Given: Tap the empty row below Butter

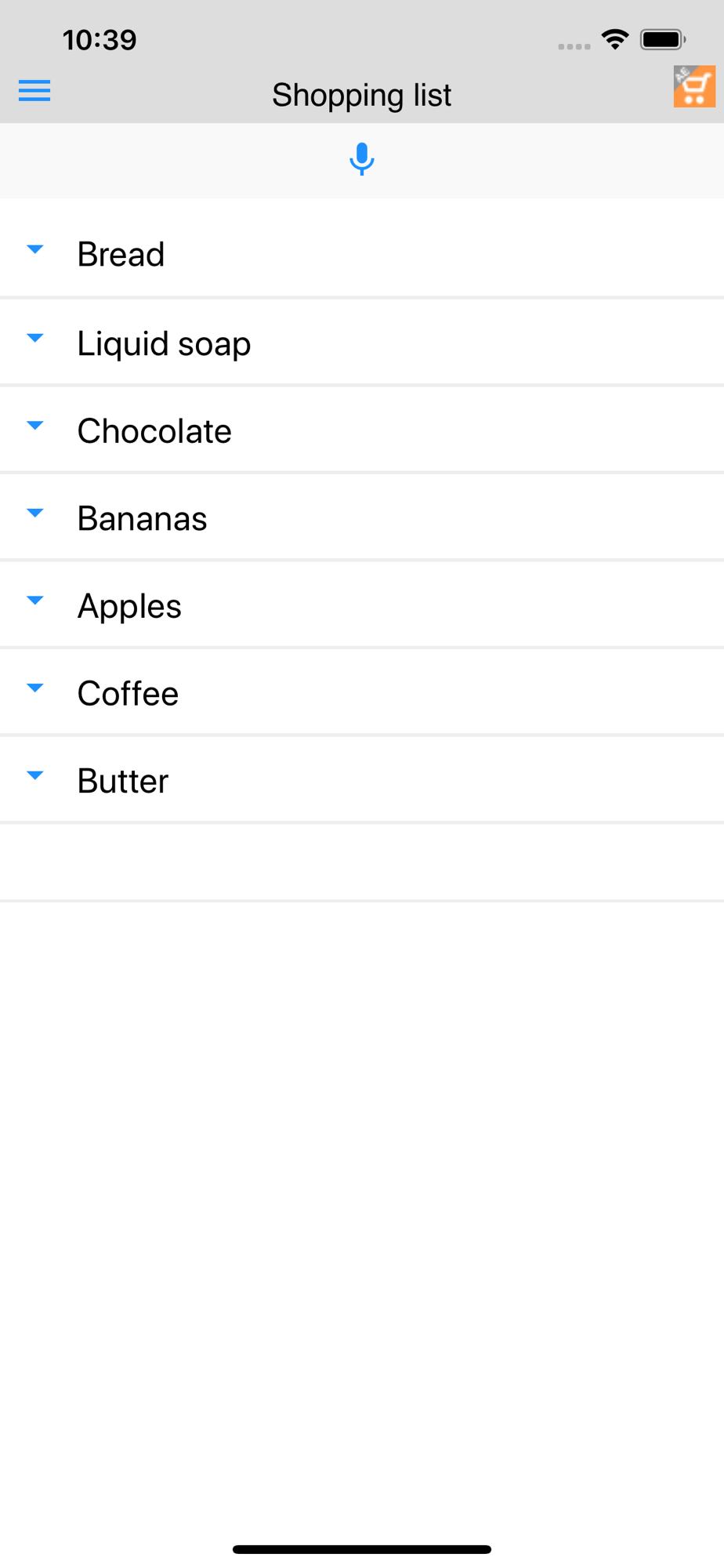Looking at the screenshot, I should point(362,862).
